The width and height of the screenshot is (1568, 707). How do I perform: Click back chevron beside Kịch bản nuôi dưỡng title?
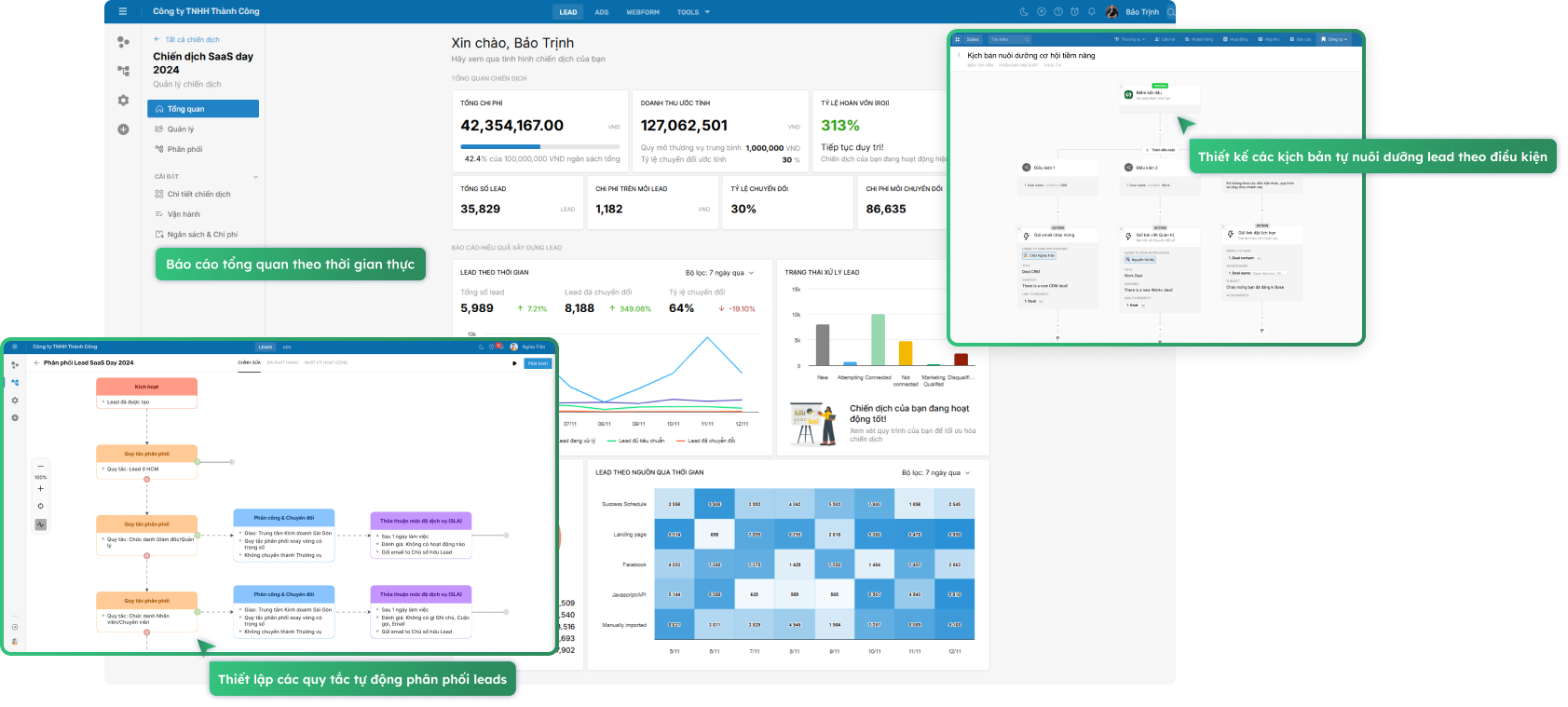coord(960,55)
